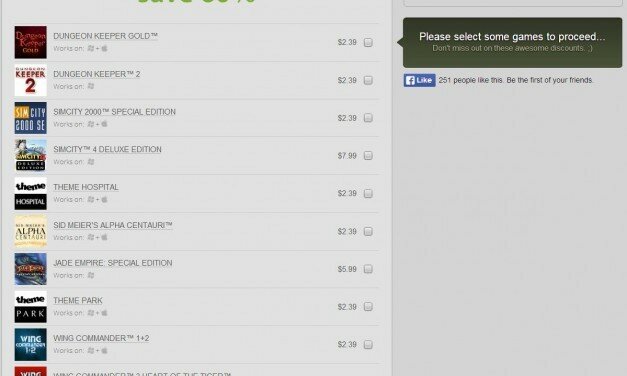627x376 pixels.
Task: Tick the checkbox for Dungeon Keeper Gold
Action: (x=368, y=42)
